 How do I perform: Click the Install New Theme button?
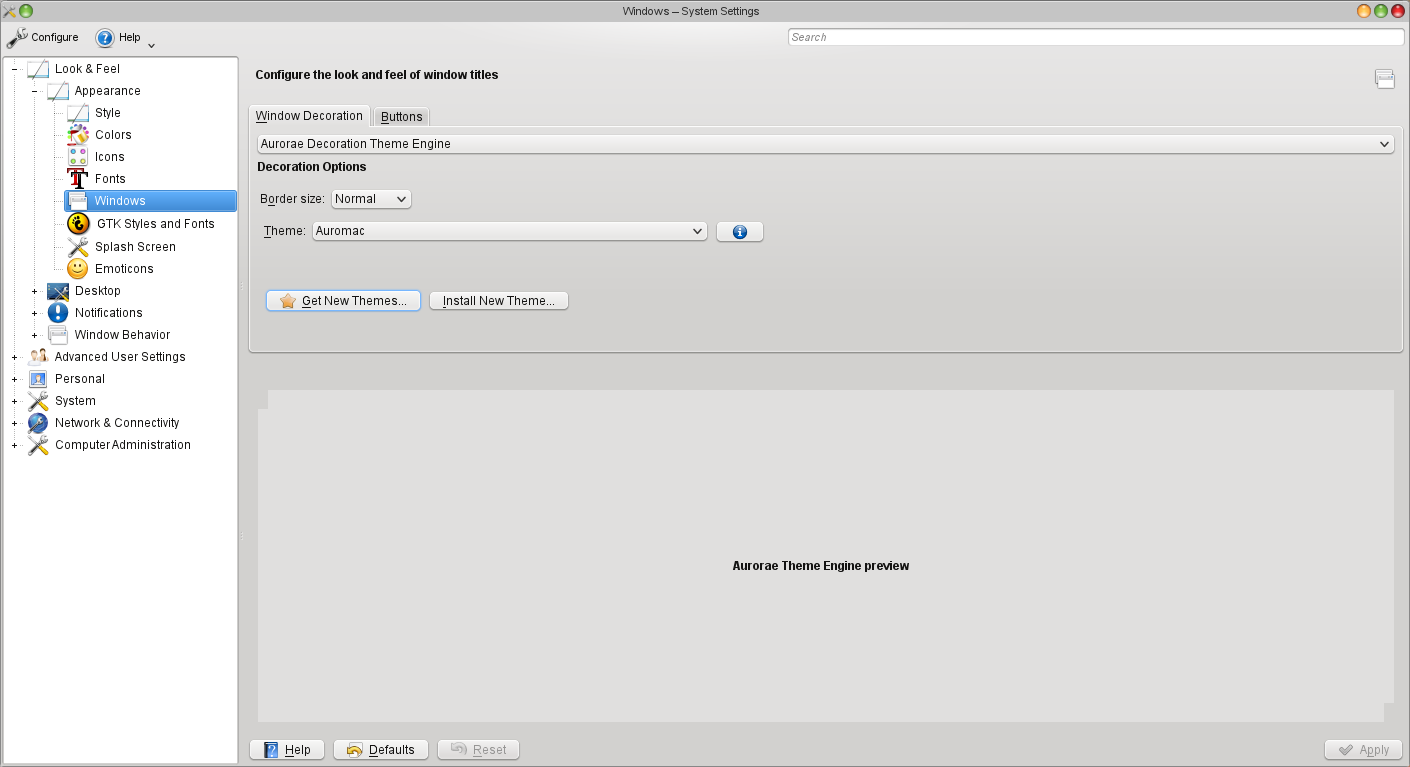499,301
